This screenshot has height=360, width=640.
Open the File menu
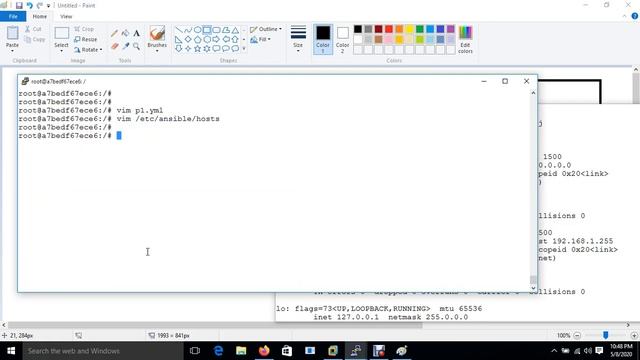tap(13, 16)
